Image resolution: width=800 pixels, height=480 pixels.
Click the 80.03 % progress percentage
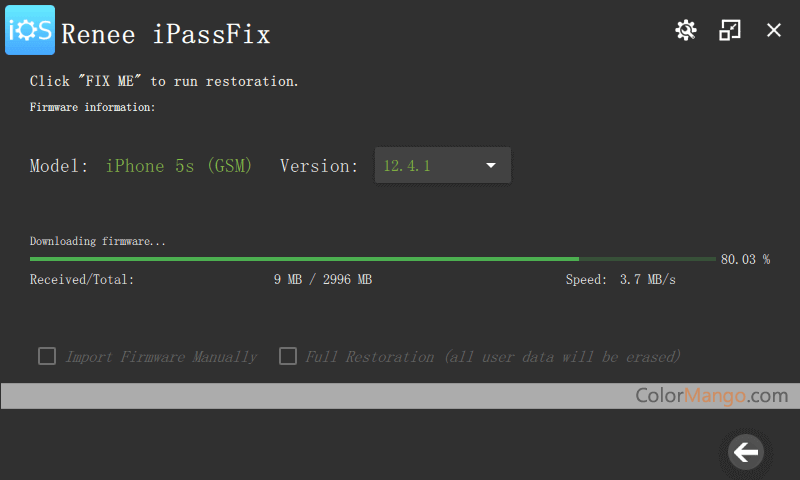click(x=745, y=259)
